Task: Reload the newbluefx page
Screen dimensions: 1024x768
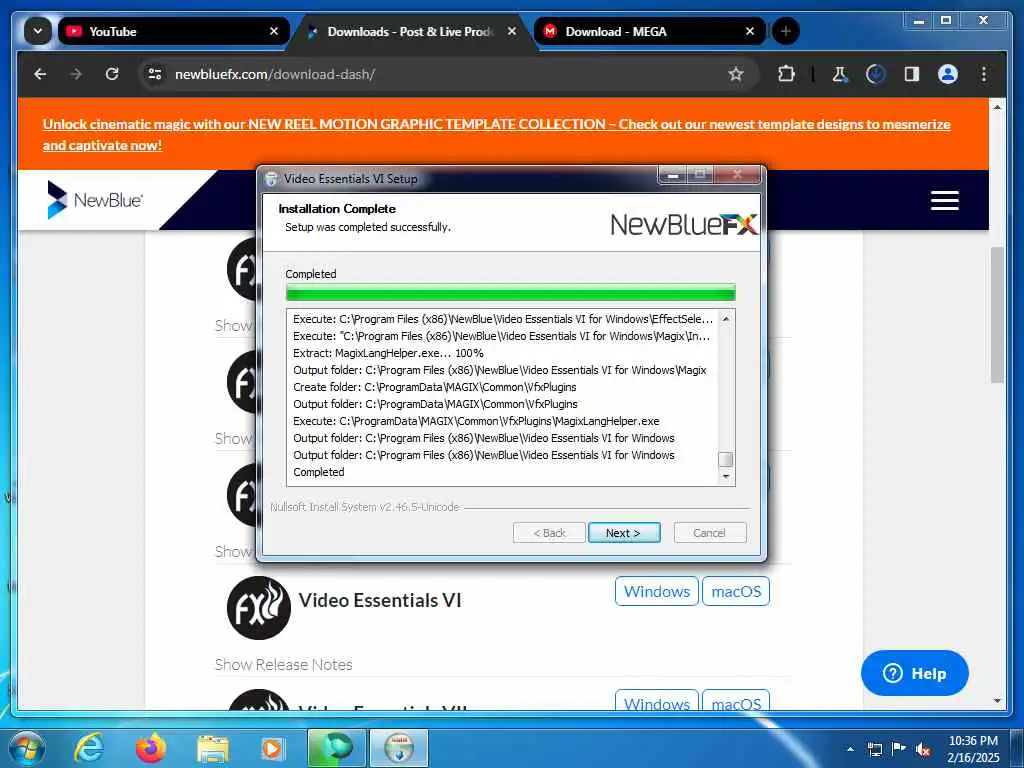Action: coord(112,74)
